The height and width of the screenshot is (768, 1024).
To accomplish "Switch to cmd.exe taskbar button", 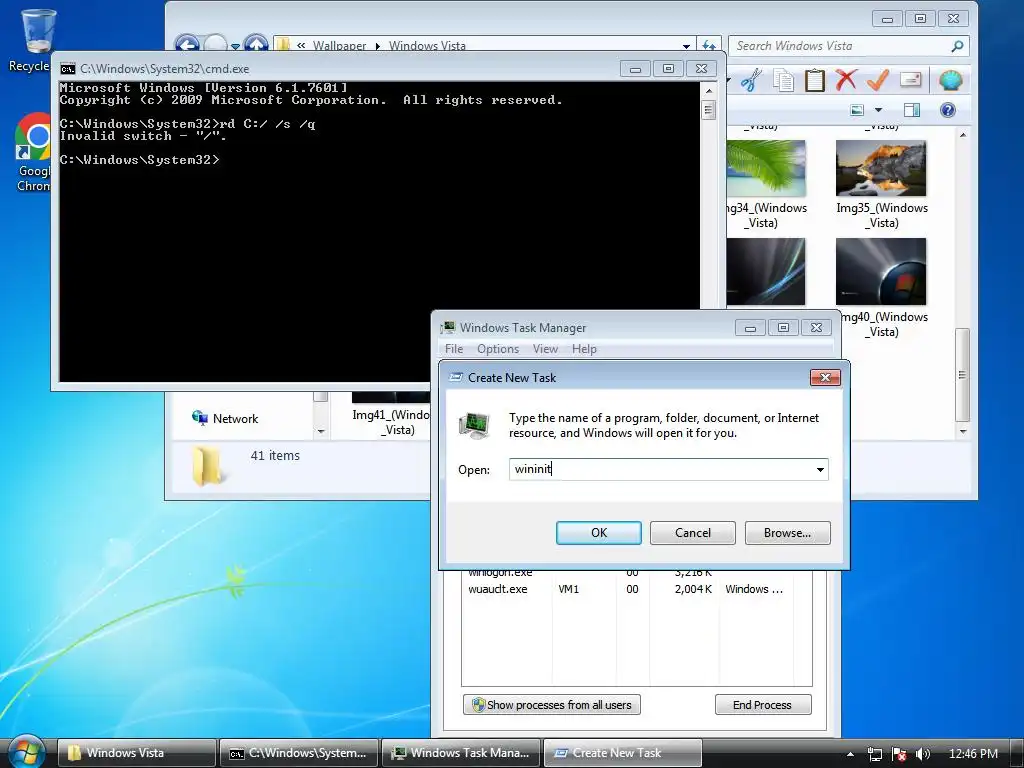I will (298, 753).
